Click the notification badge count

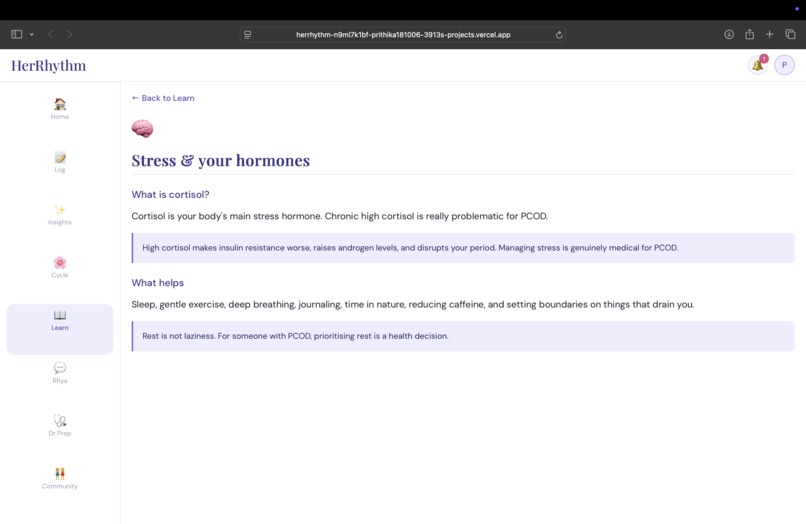tap(764, 59)
